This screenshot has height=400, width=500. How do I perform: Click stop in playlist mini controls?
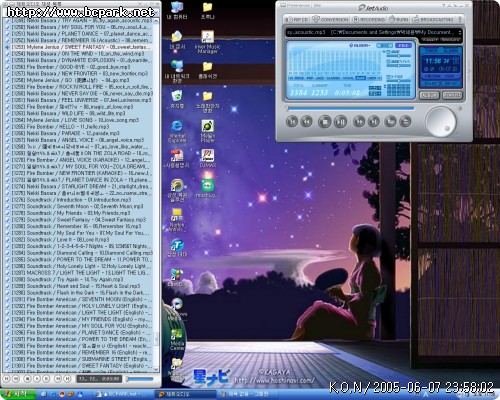pos(28,379)
